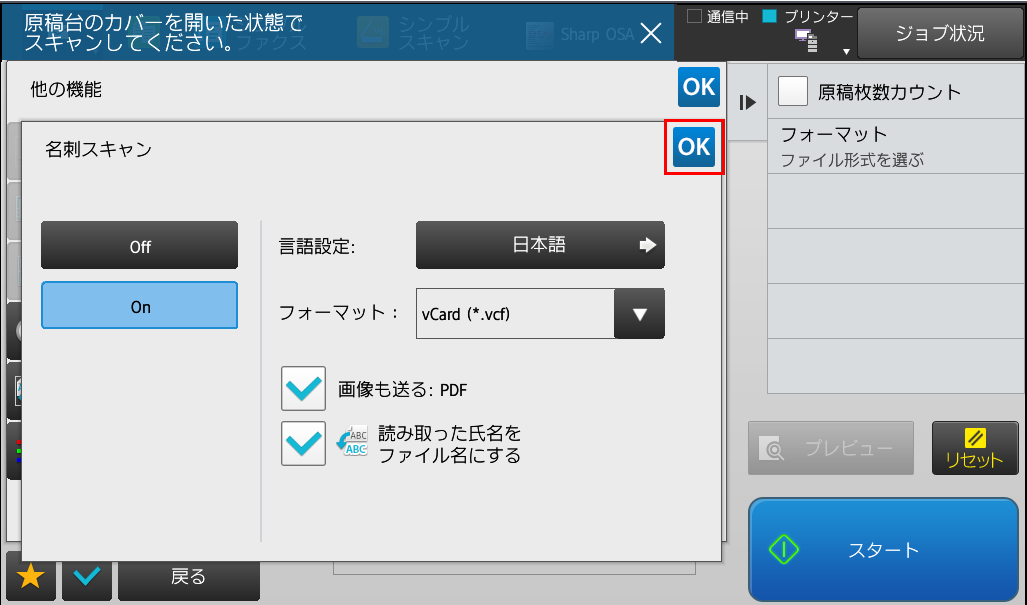
Task: Click the ABC file name icon
Action: tap(352, 442)
